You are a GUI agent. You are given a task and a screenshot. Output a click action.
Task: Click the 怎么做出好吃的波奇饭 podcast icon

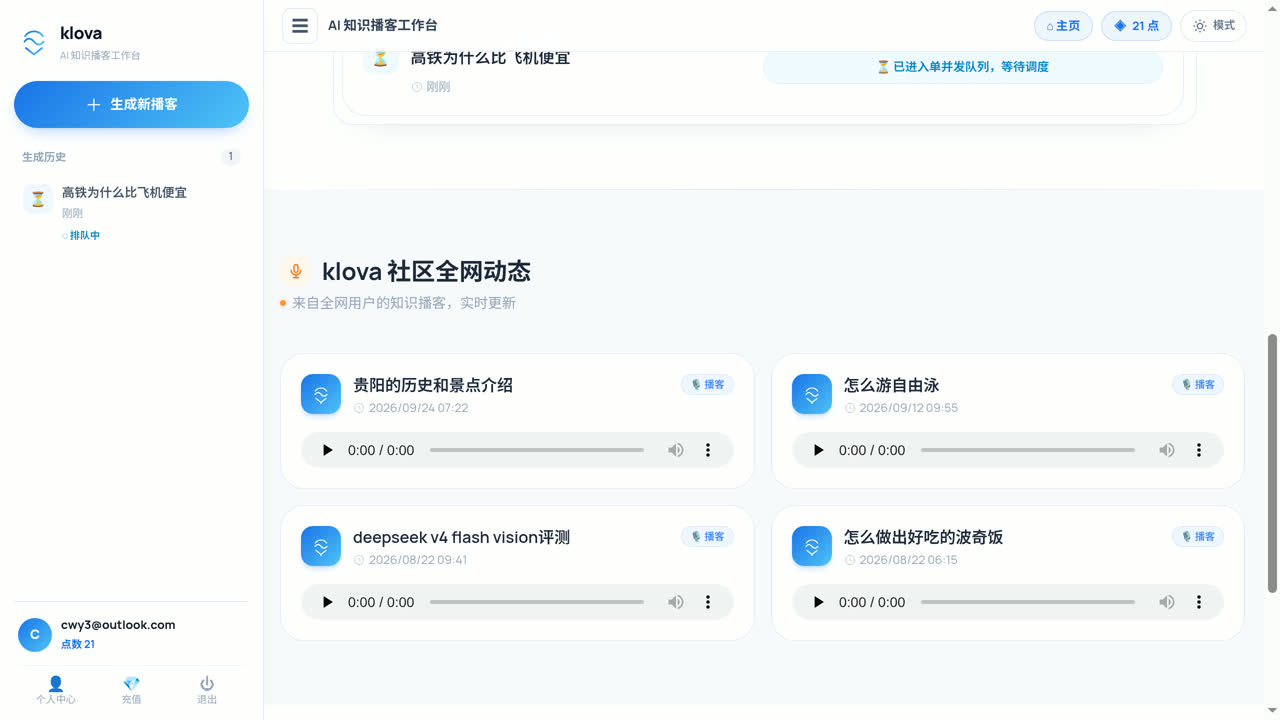tap(812, 546)
